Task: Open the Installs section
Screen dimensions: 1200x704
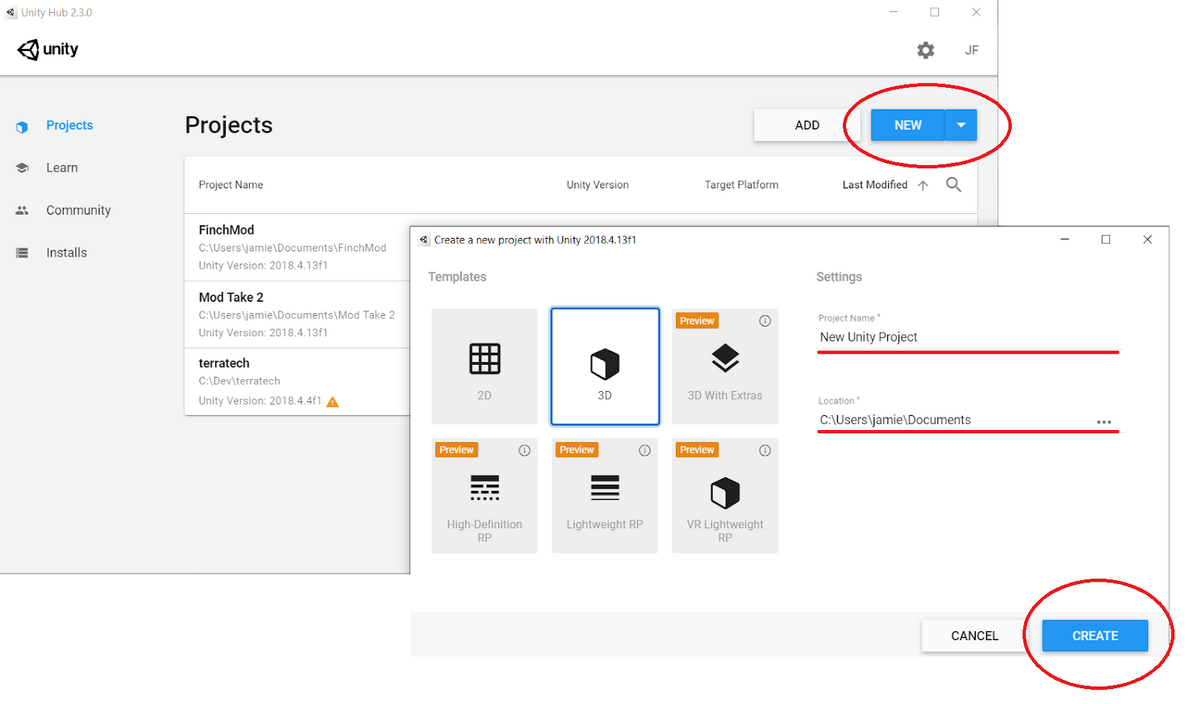Action: [66, 253]
